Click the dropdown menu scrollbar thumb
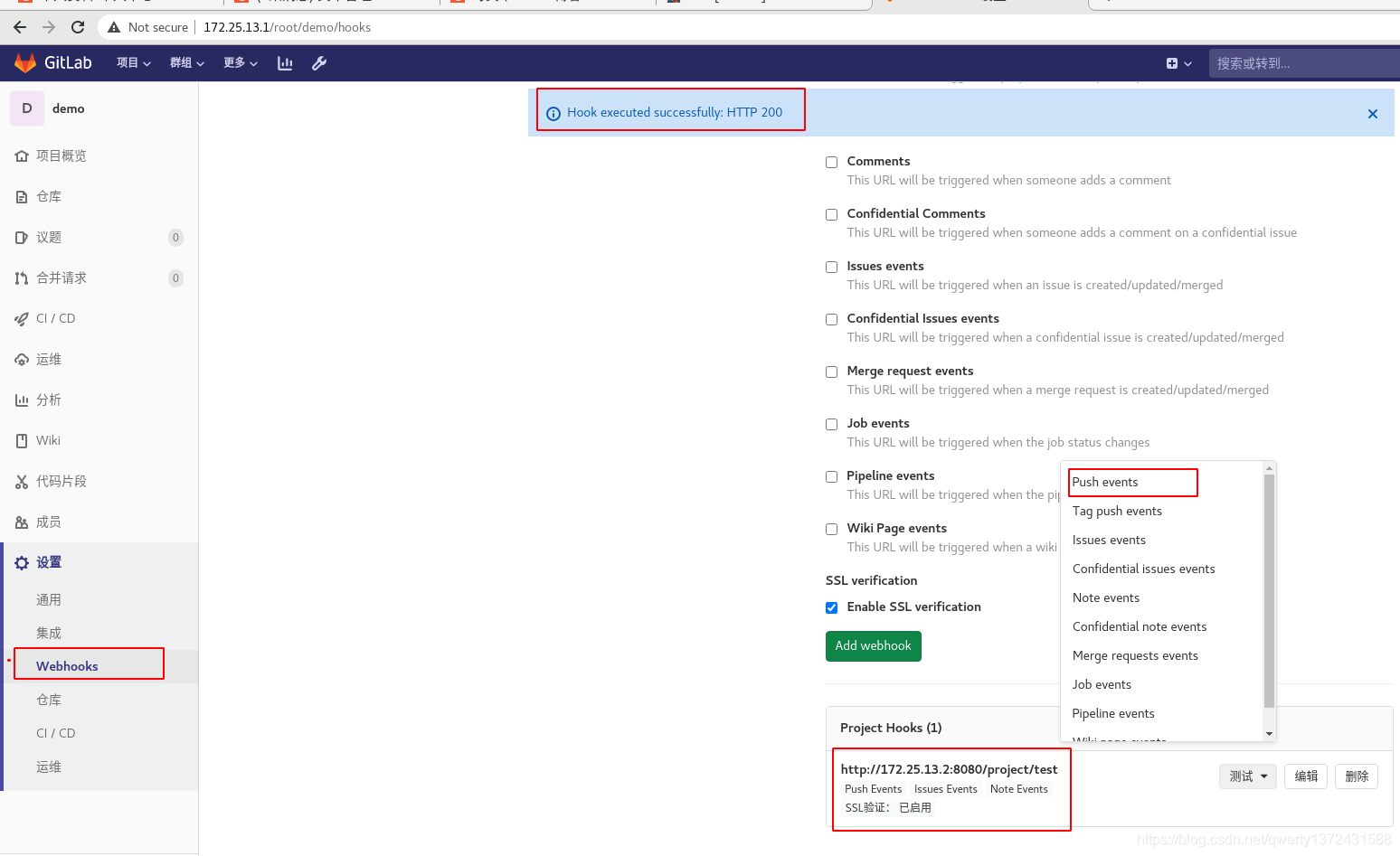This screenshot has height=856, width=1400. (x=1269, y=591)
